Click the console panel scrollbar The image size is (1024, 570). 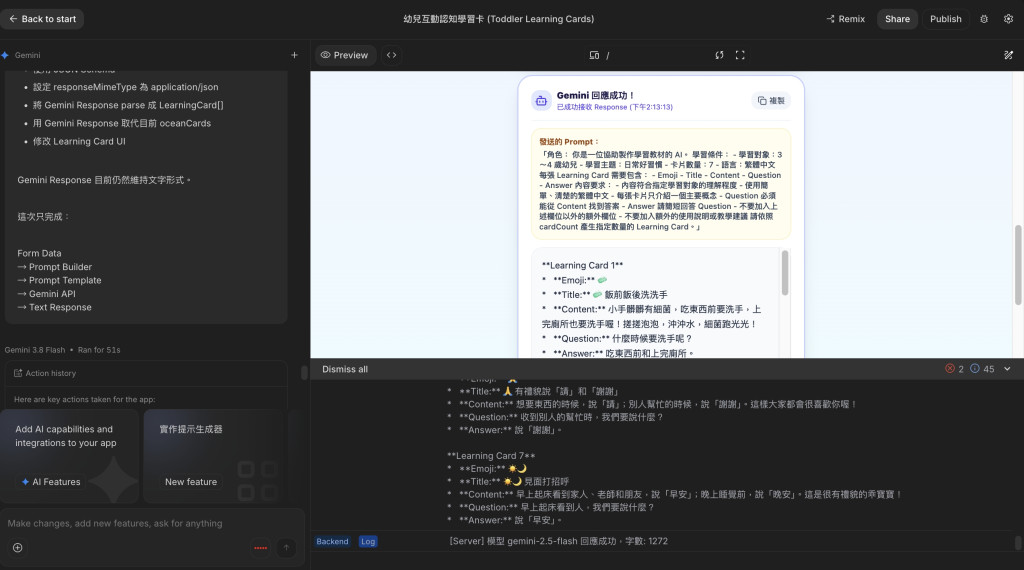[x=1017, y=542]
